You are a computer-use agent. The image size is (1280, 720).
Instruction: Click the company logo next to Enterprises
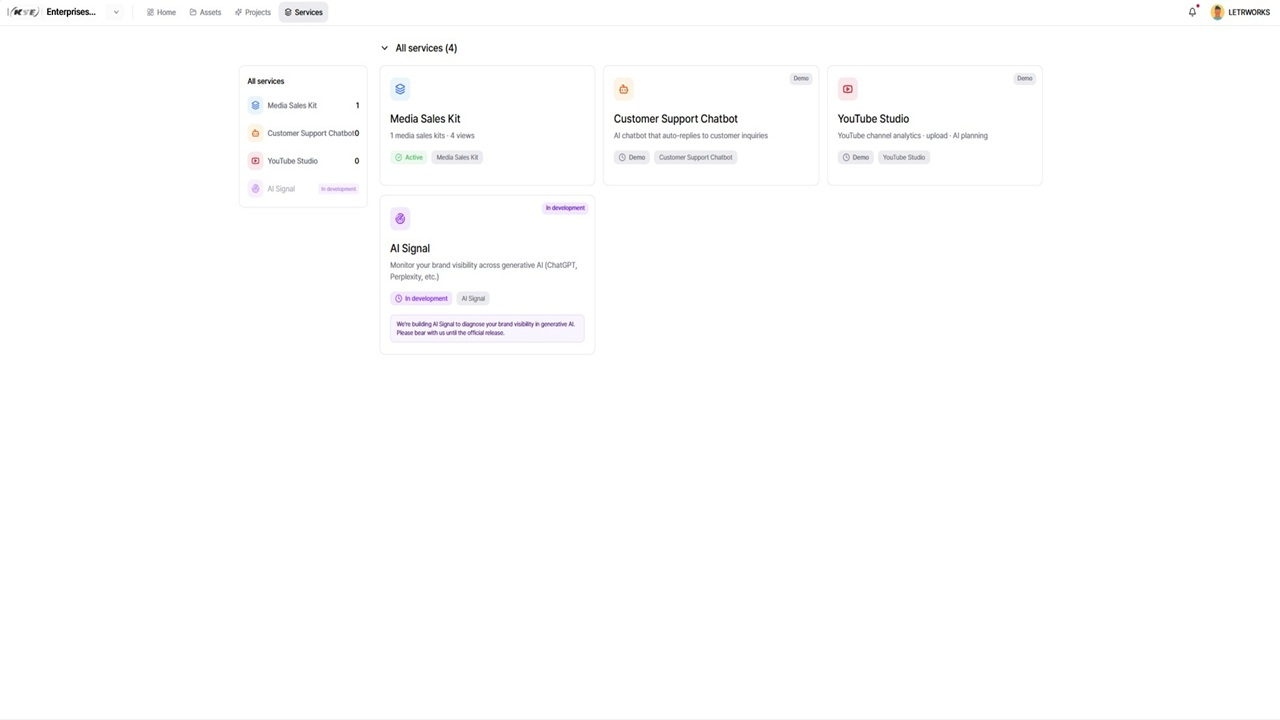click(24, 12)
